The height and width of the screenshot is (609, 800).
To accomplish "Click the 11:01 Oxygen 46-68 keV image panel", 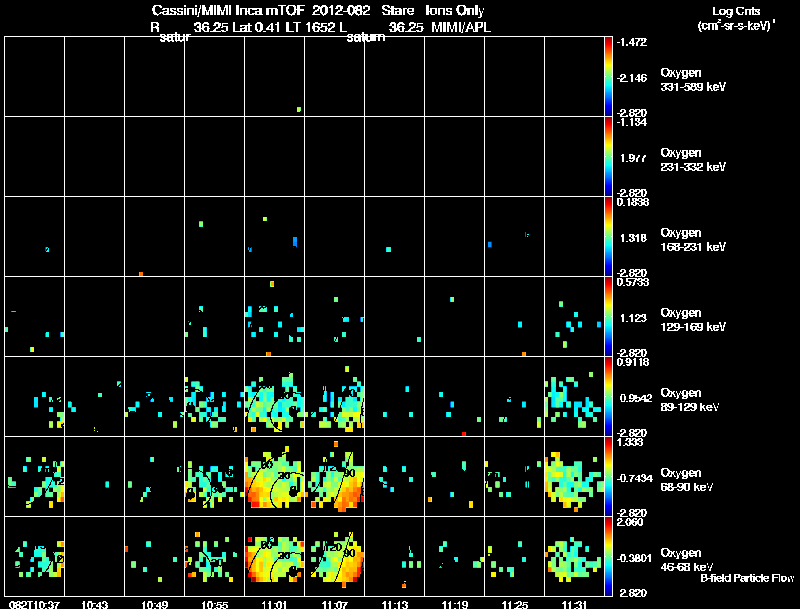I will point(274,556).
